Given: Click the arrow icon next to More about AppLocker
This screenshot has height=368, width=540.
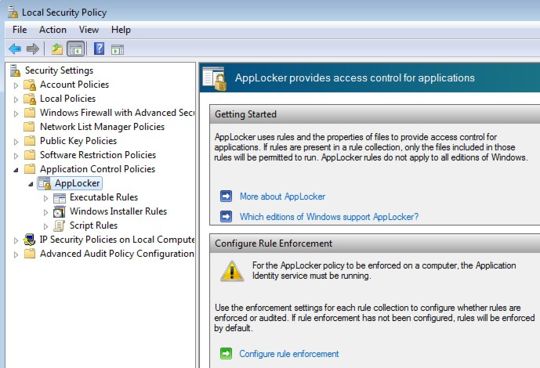Looking at the screenshot, I should (x=226, y=196).
